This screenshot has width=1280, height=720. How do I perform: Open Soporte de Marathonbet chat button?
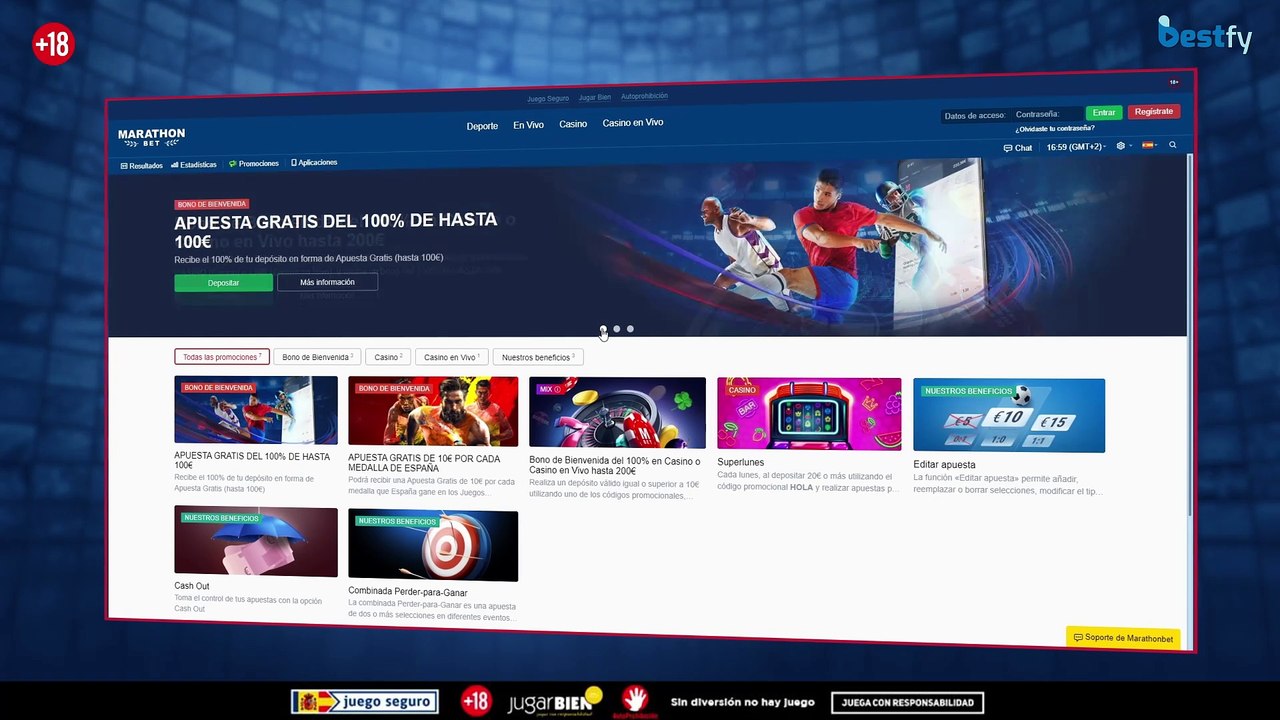[x=1123, y=638]
